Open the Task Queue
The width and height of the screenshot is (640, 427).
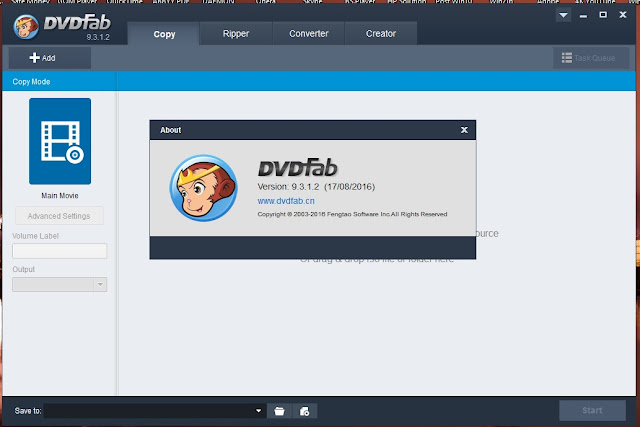click(590, 58)
